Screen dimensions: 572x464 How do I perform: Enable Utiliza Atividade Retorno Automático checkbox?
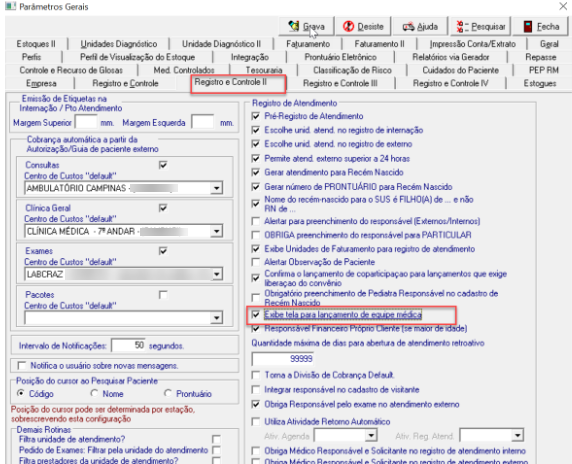click(256, 422)
